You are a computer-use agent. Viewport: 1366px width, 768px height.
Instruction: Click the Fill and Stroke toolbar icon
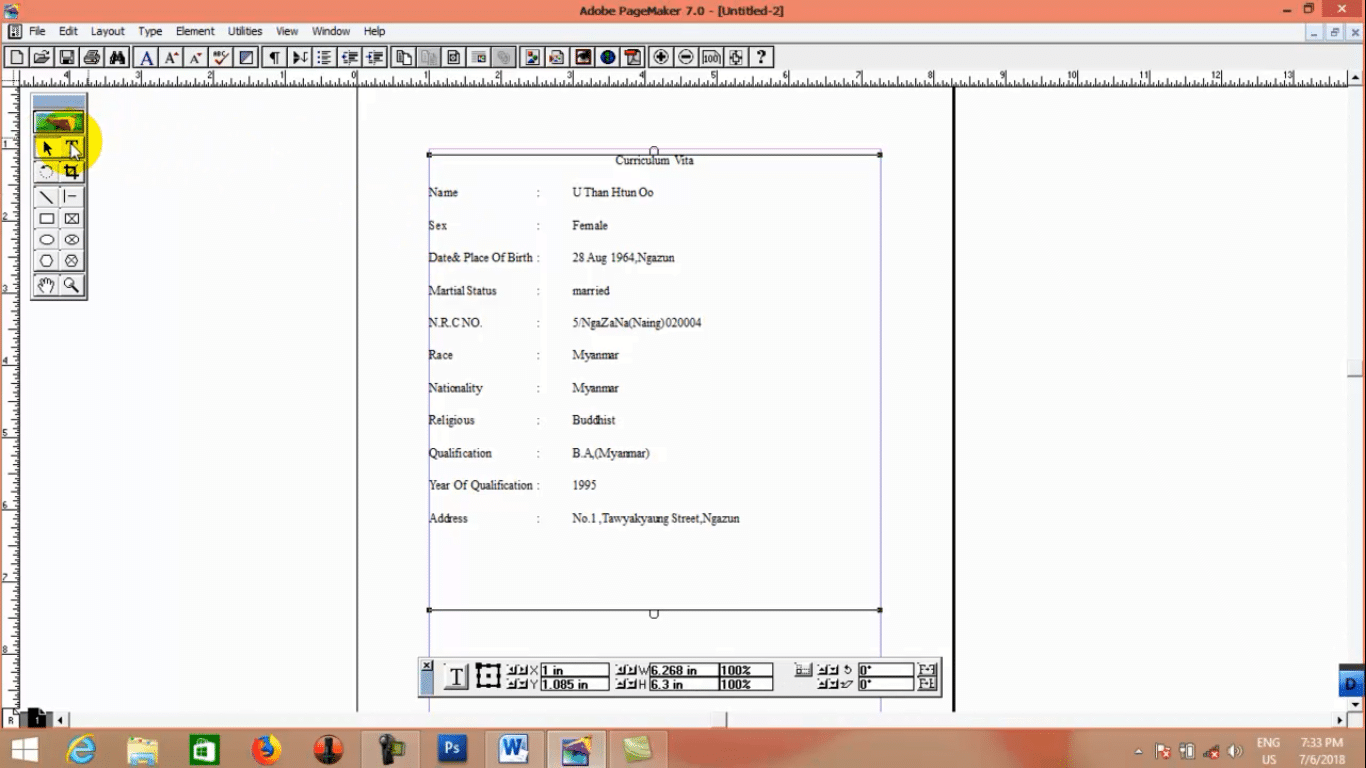pyautogui.click(x=246, y=57)
